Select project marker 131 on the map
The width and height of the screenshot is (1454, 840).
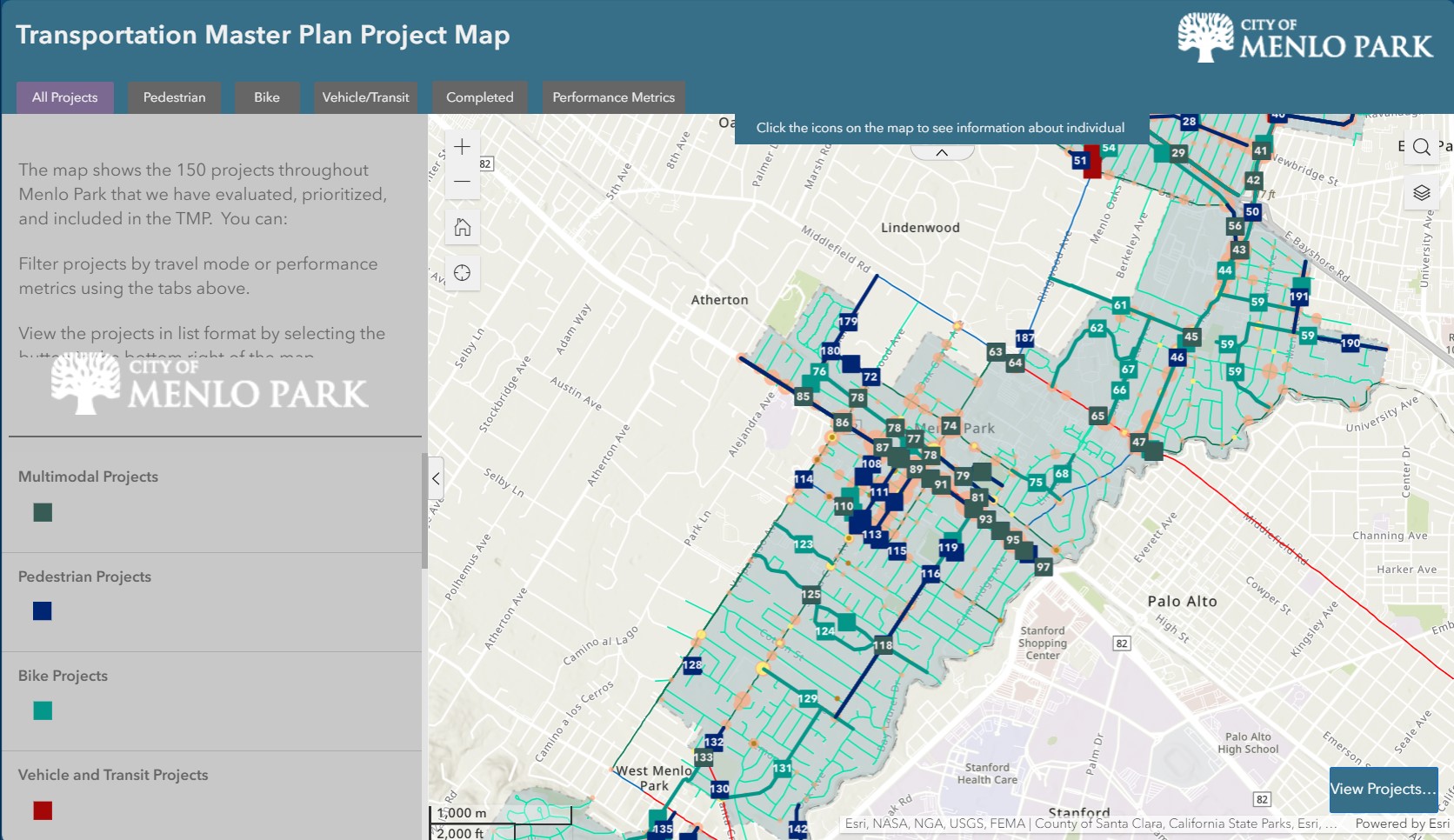(x=783, y=768)
